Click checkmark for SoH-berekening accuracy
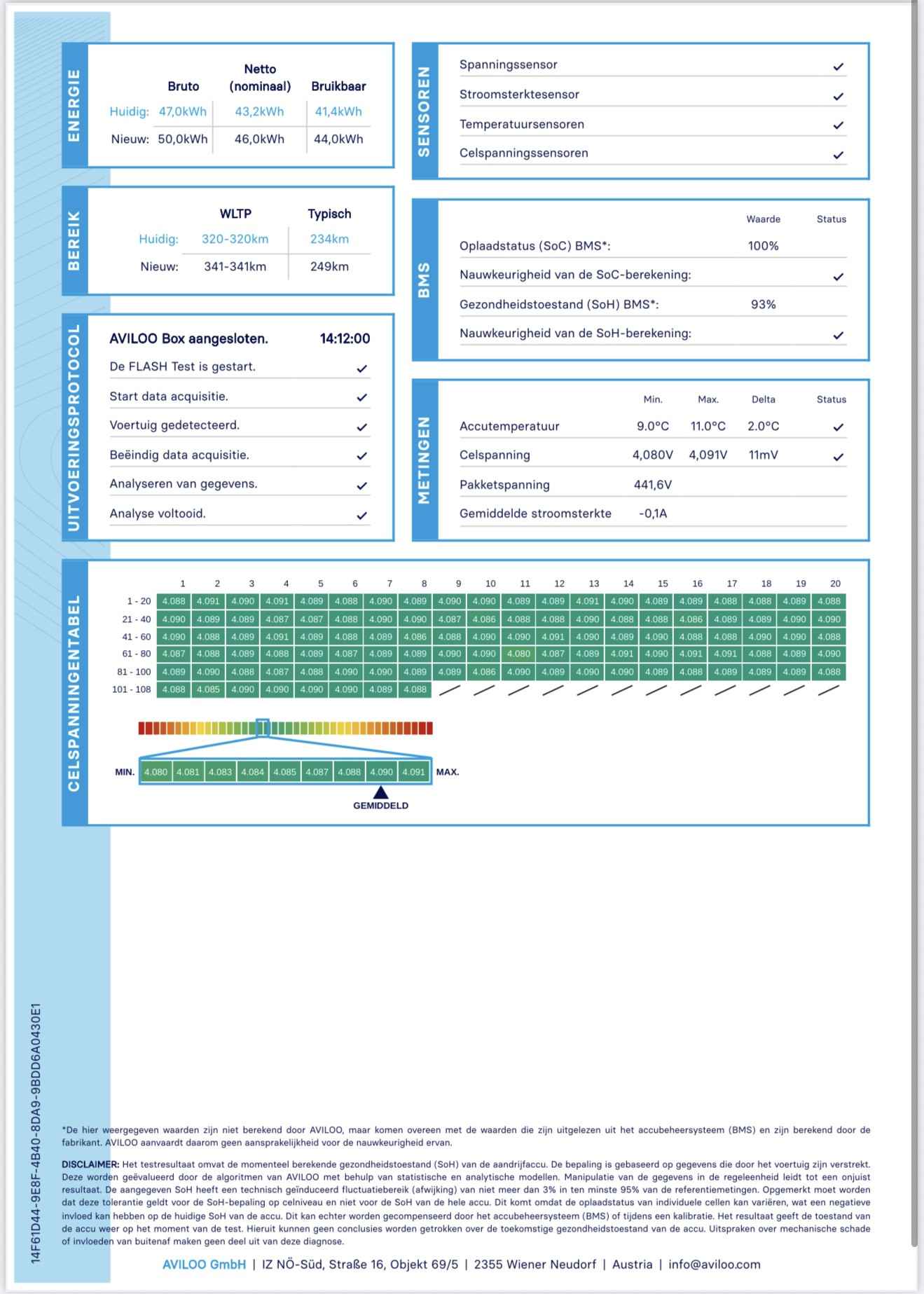The height and width of the screenshot is (1294, 924). click(x=838, y=335)
